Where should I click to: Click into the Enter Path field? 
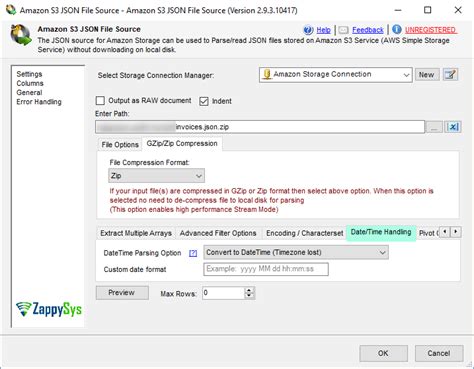tap(260, 127)
